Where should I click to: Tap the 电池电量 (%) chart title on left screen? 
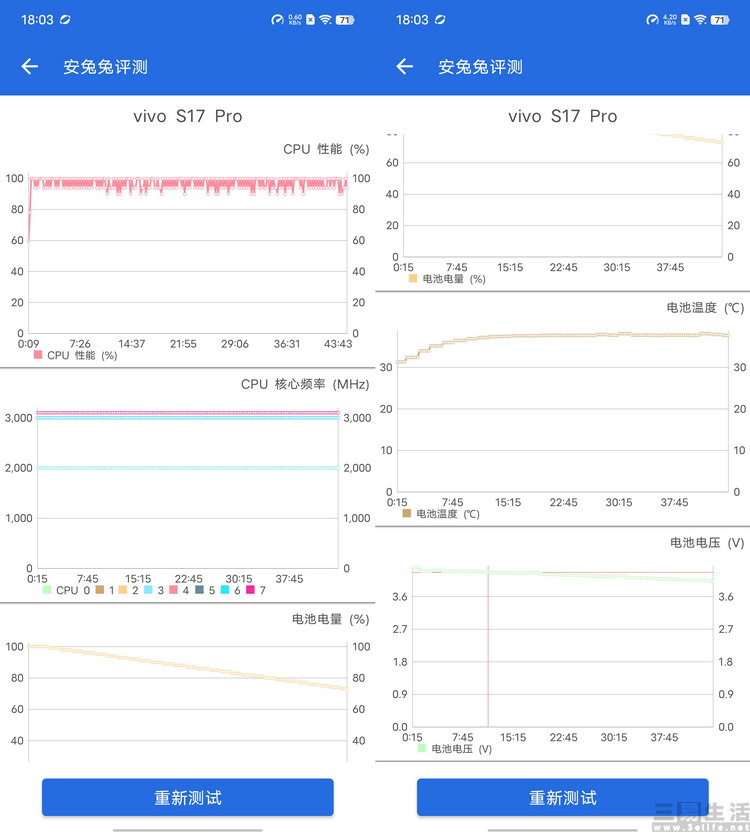(330, 619)
